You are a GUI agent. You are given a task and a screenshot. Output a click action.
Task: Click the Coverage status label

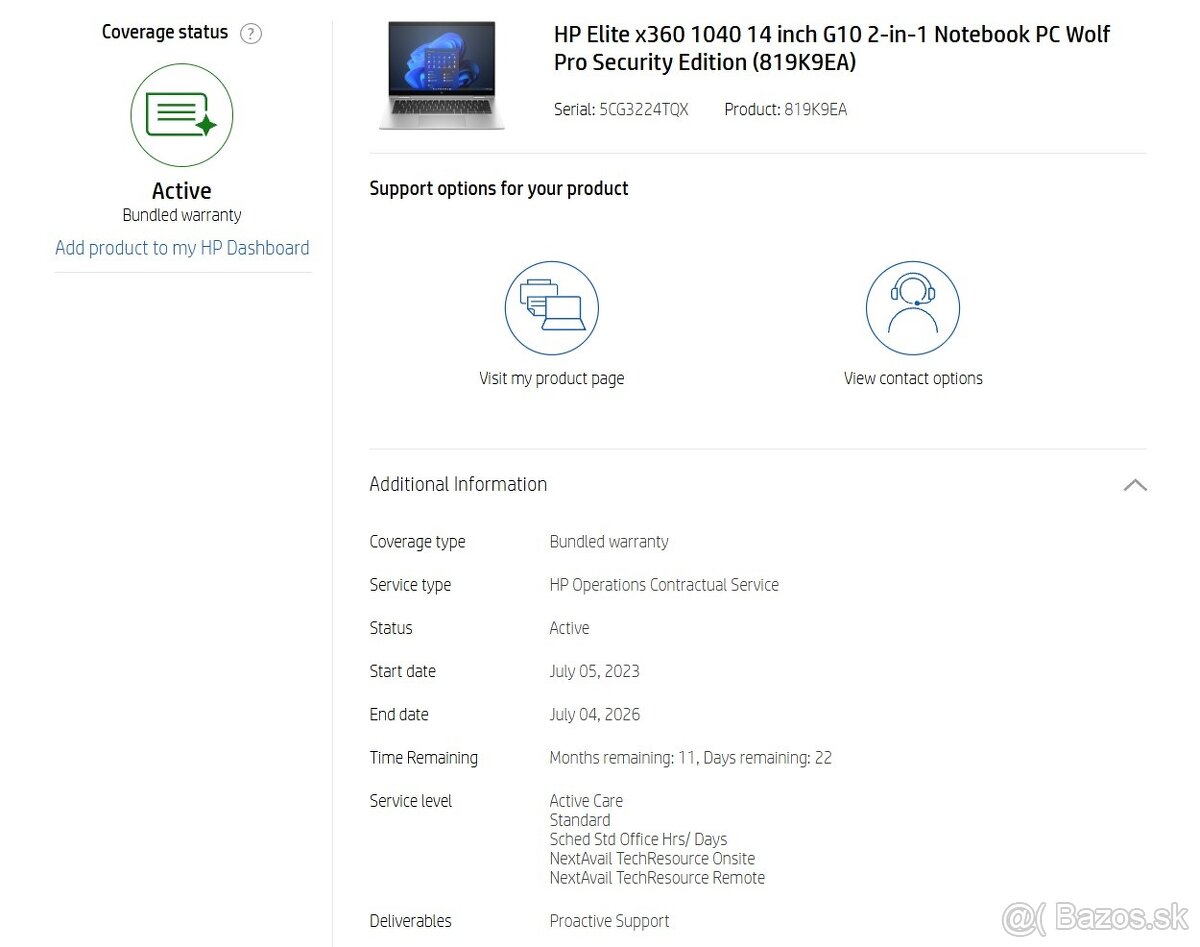(165, 32)
